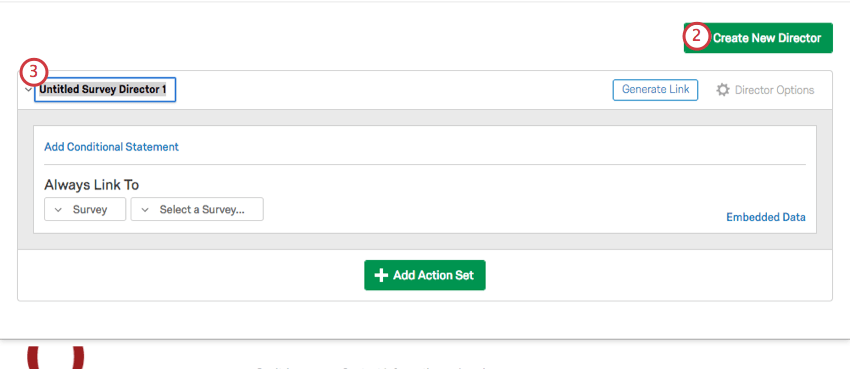Click the Generate Link button
850x369 pixels.
coord(655,90)
